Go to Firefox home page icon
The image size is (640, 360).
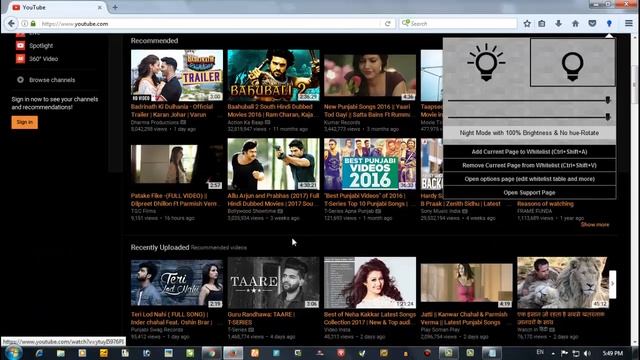pos(576,24)
